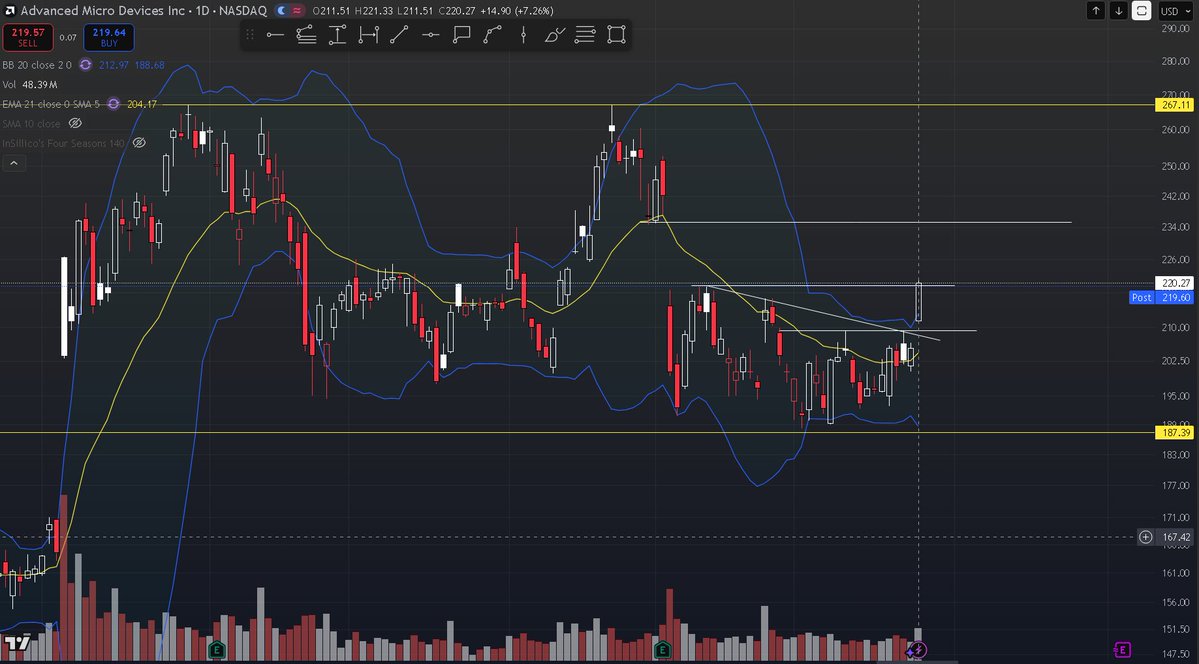Click the AMD symbol logo icon
The width and height of the screenshot is (1199, 664).
9,11
